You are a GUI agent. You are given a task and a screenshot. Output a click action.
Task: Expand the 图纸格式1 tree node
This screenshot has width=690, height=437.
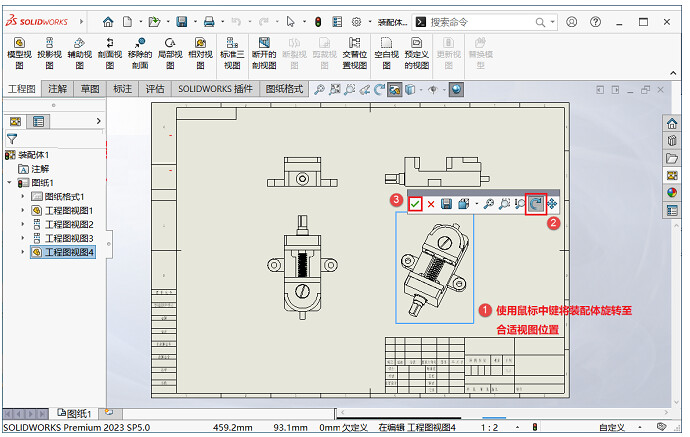(x=22, y=197)
